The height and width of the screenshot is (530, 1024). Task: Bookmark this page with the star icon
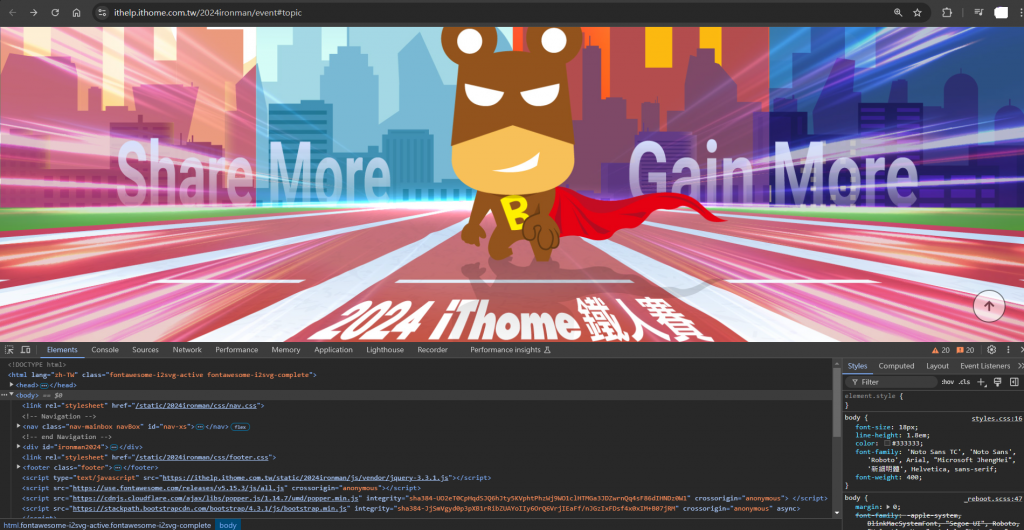click(x=918, y=12)
